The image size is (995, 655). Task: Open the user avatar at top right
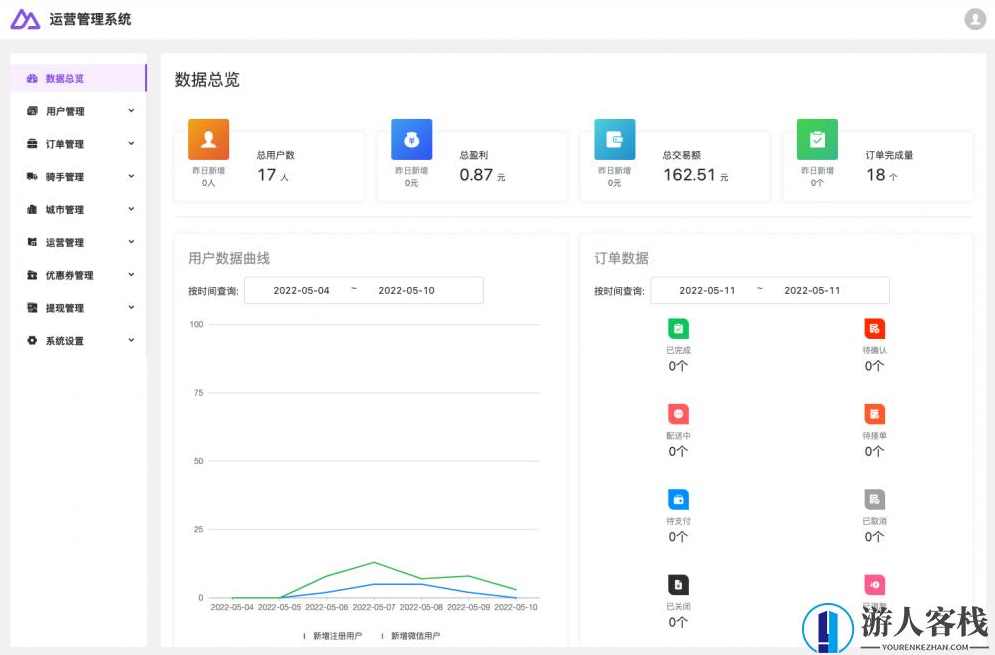click(974, 18)
